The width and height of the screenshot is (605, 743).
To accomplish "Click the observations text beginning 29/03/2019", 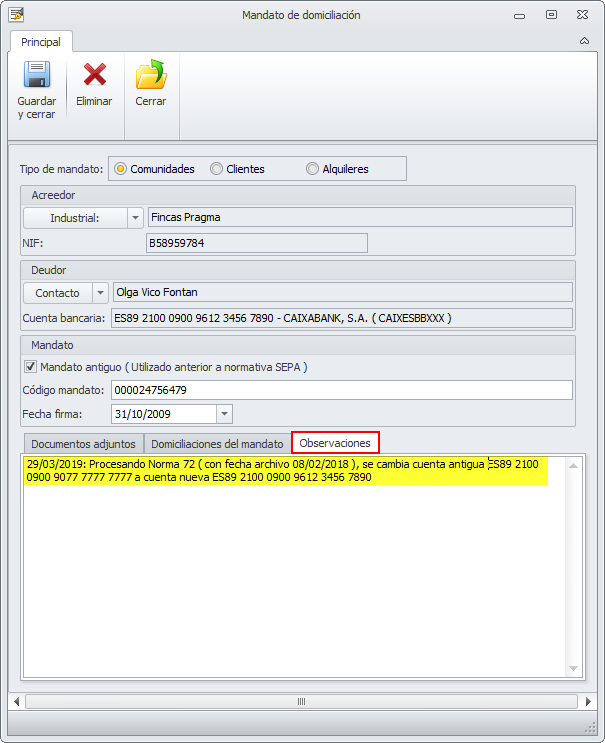I will point(286,471).
